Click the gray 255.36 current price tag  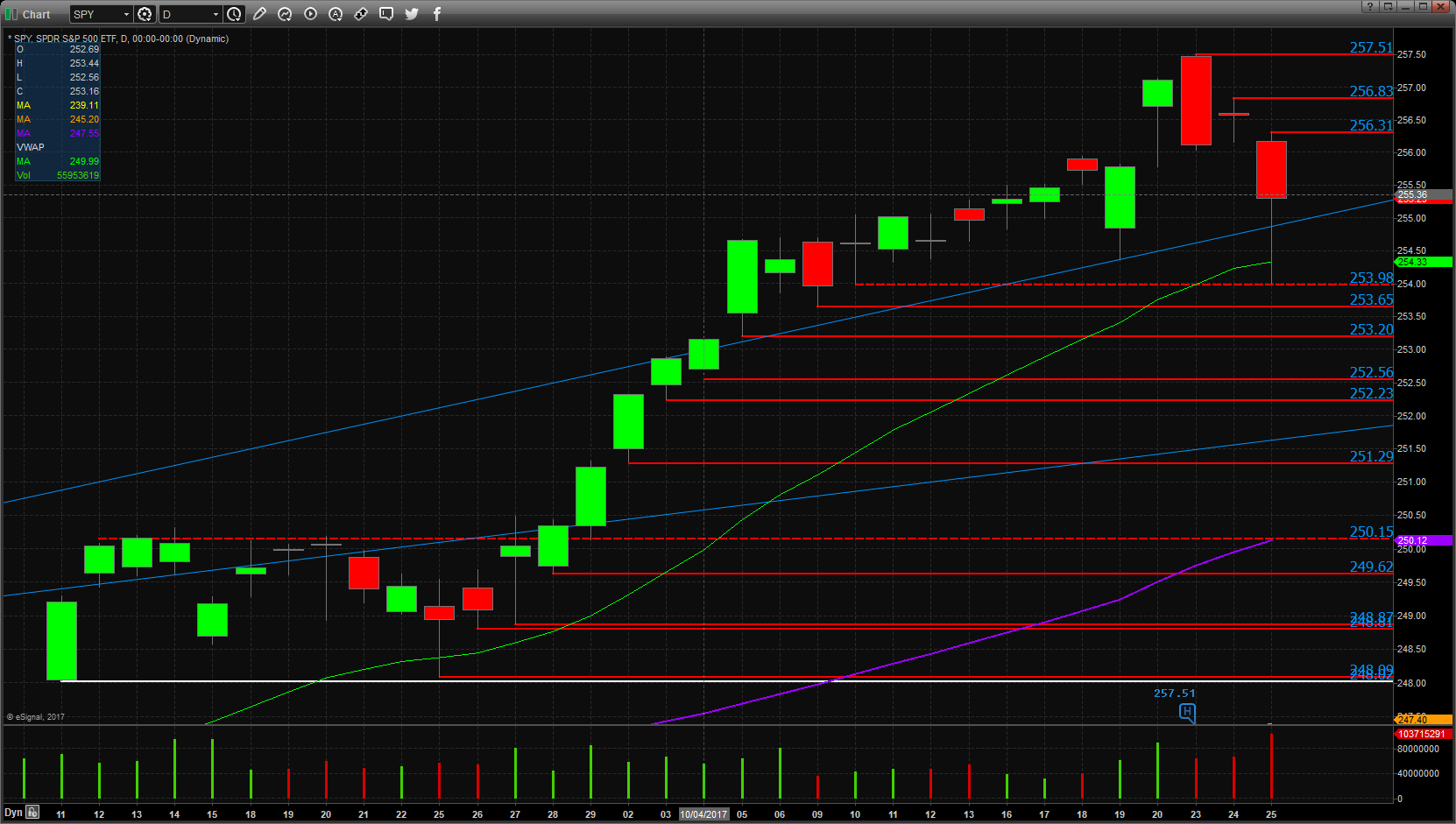[x=1423, y=194]
